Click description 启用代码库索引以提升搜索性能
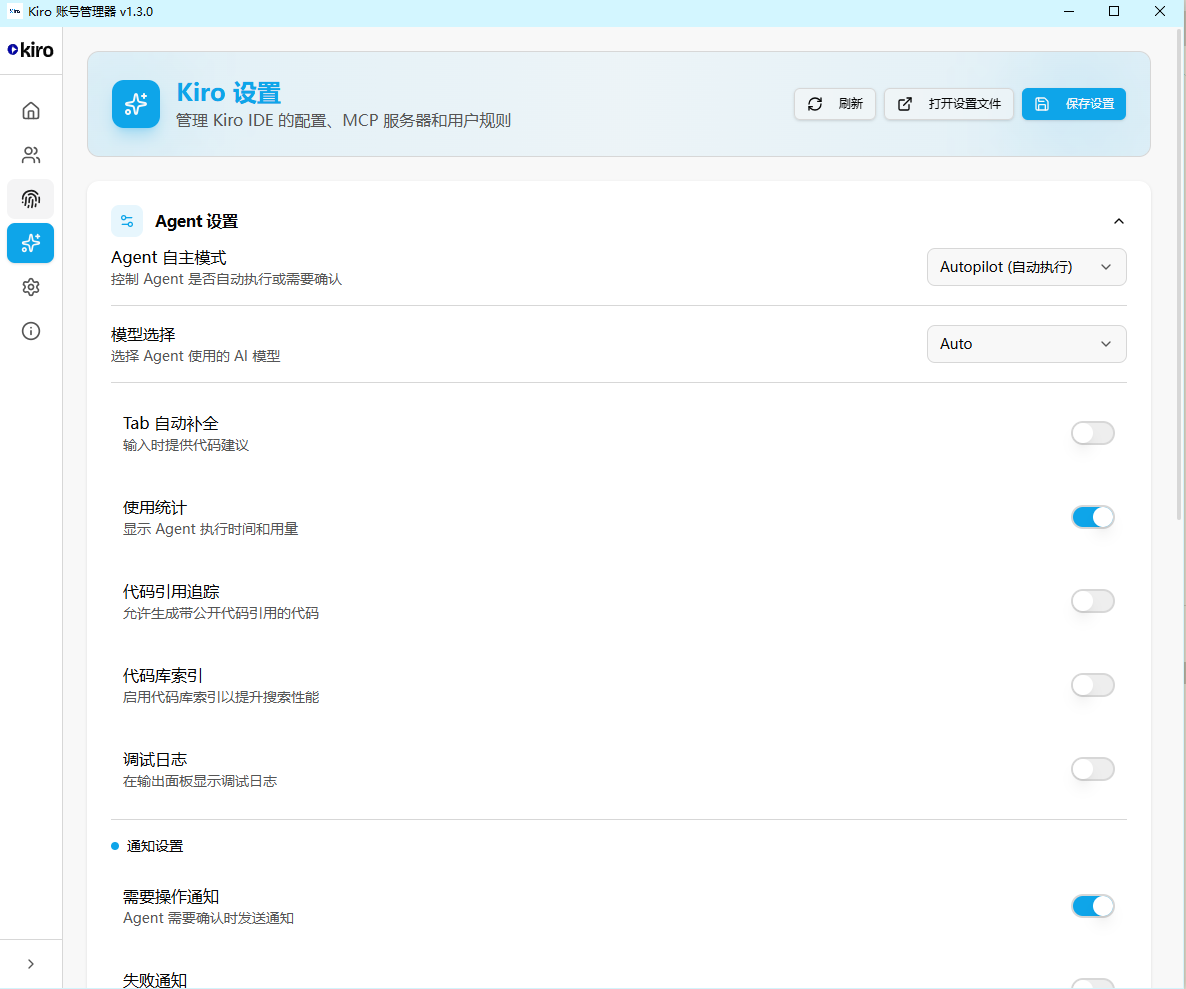 pos(221,697)
